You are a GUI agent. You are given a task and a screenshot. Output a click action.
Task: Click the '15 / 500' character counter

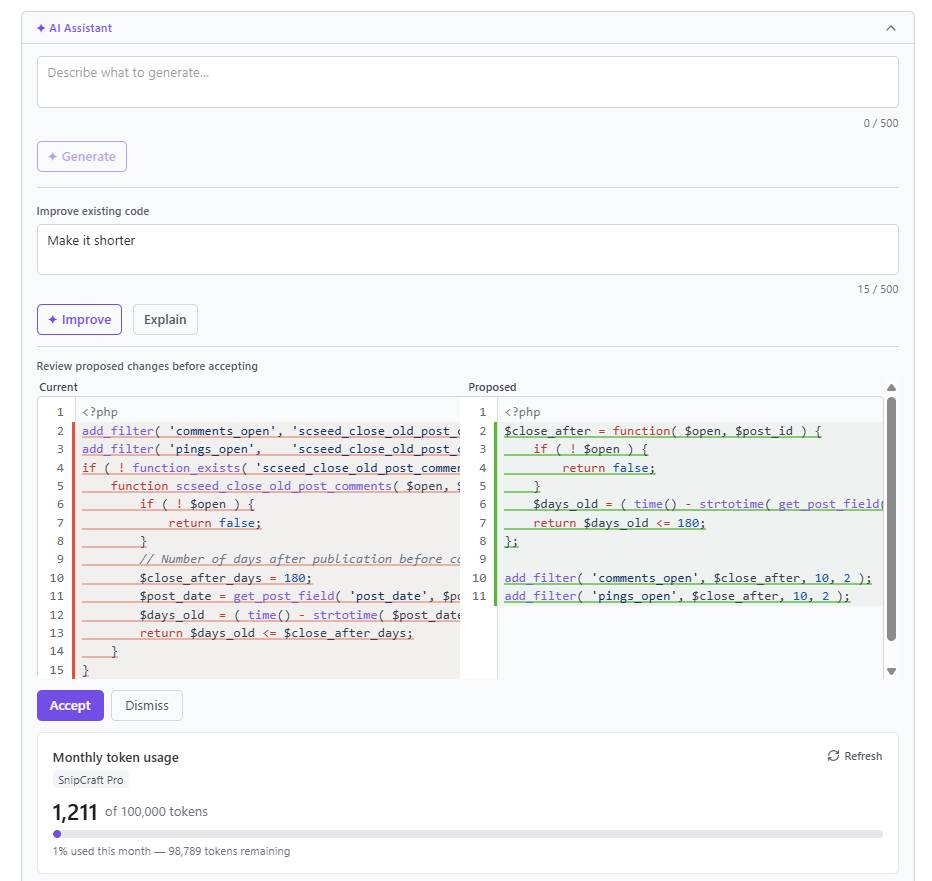[x=878, y=289]
